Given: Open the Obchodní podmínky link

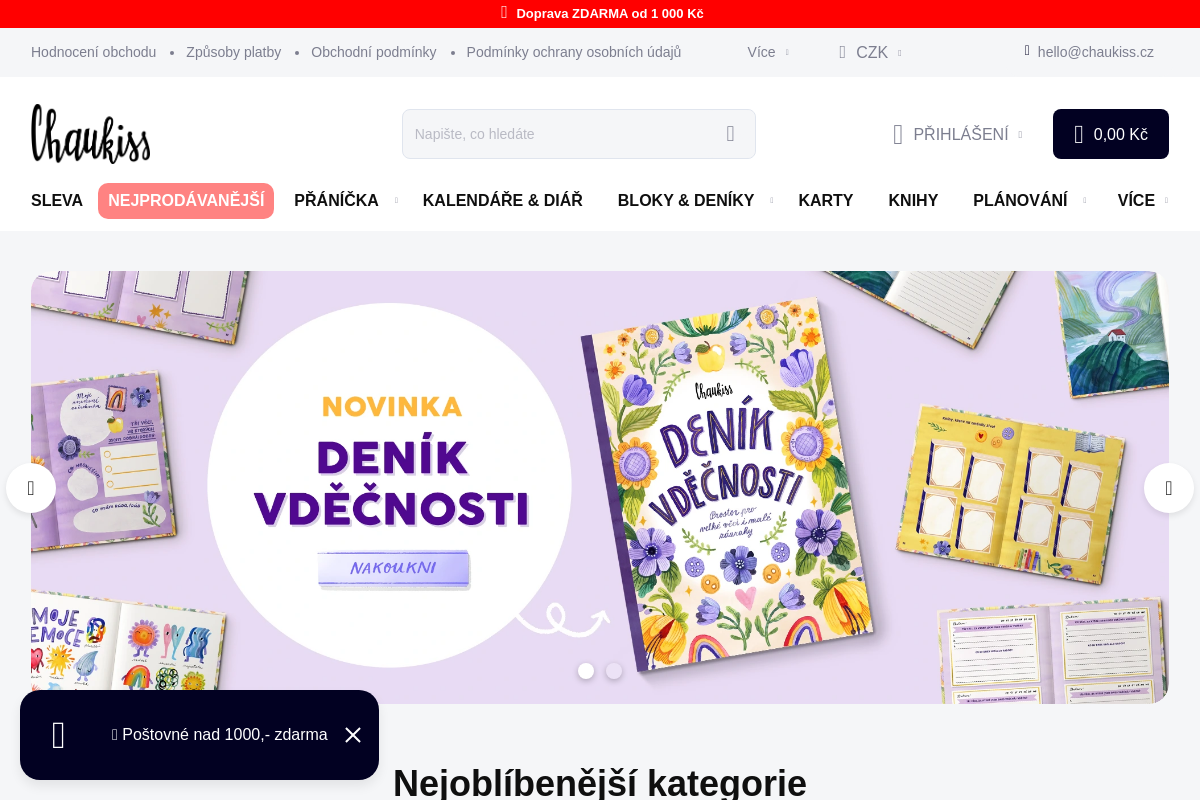Looking at the screenshot, I should pos(374,52).
